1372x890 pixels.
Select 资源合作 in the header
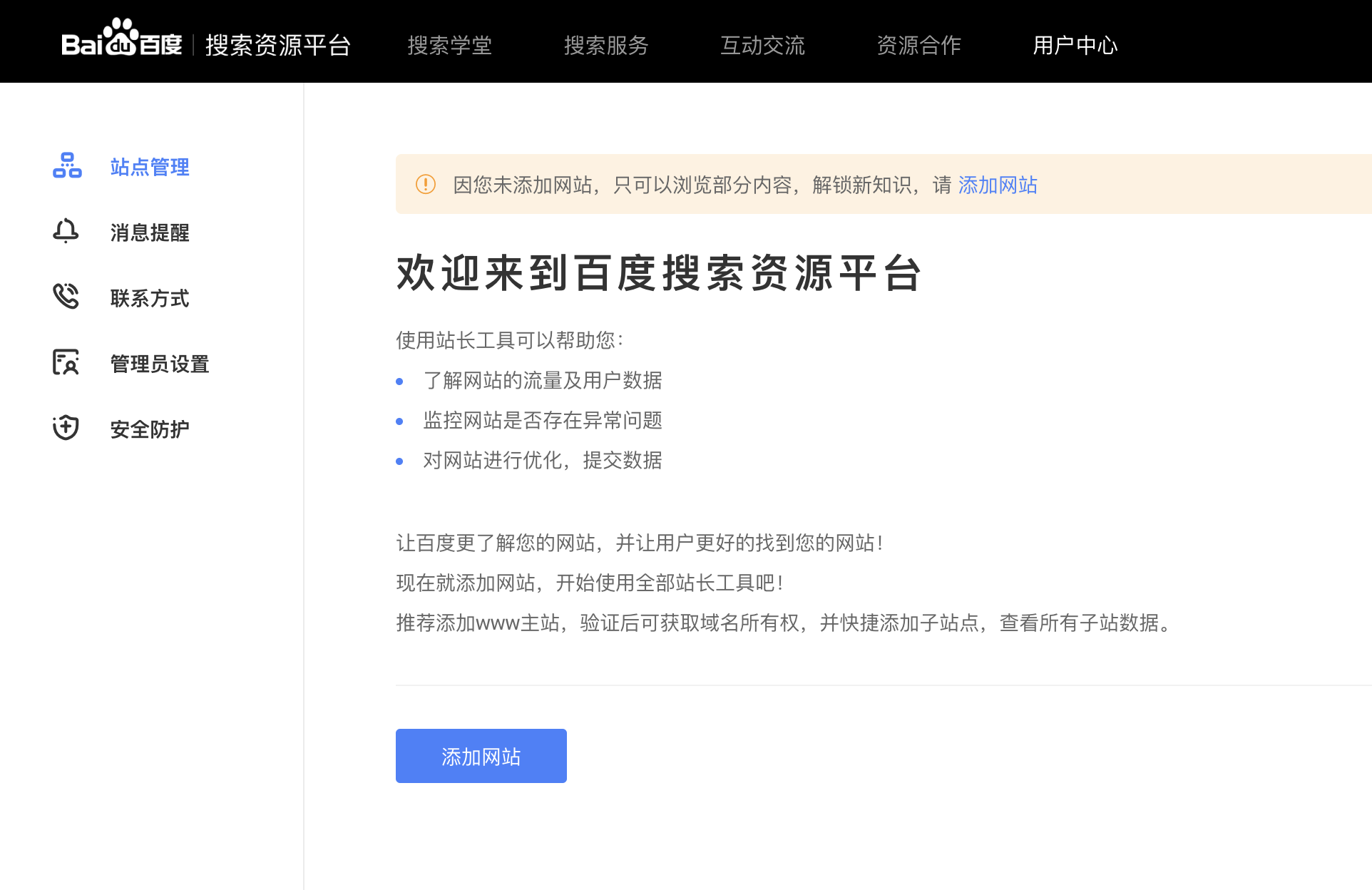tap(918, 46)
